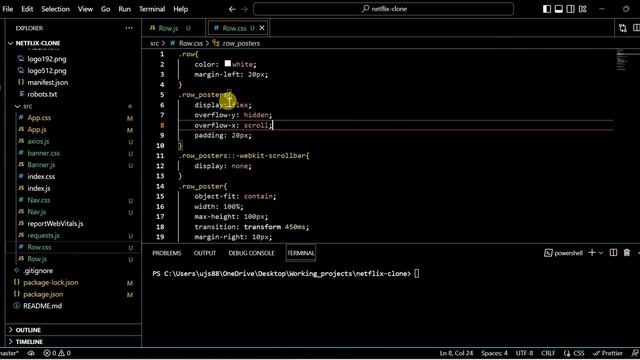Open launch profile dropdown next to plus
640x360 pixels.
pos(601,253)
